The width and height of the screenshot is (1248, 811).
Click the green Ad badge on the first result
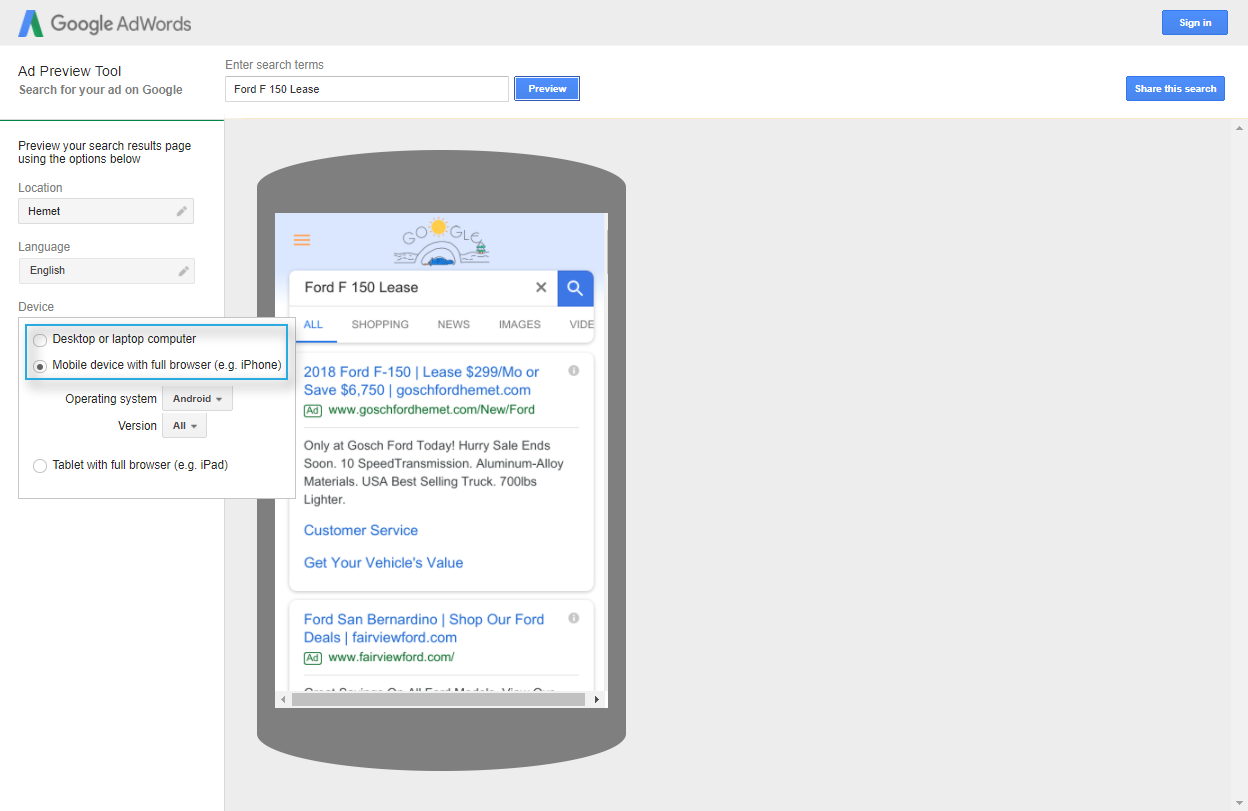click(312, 410)
